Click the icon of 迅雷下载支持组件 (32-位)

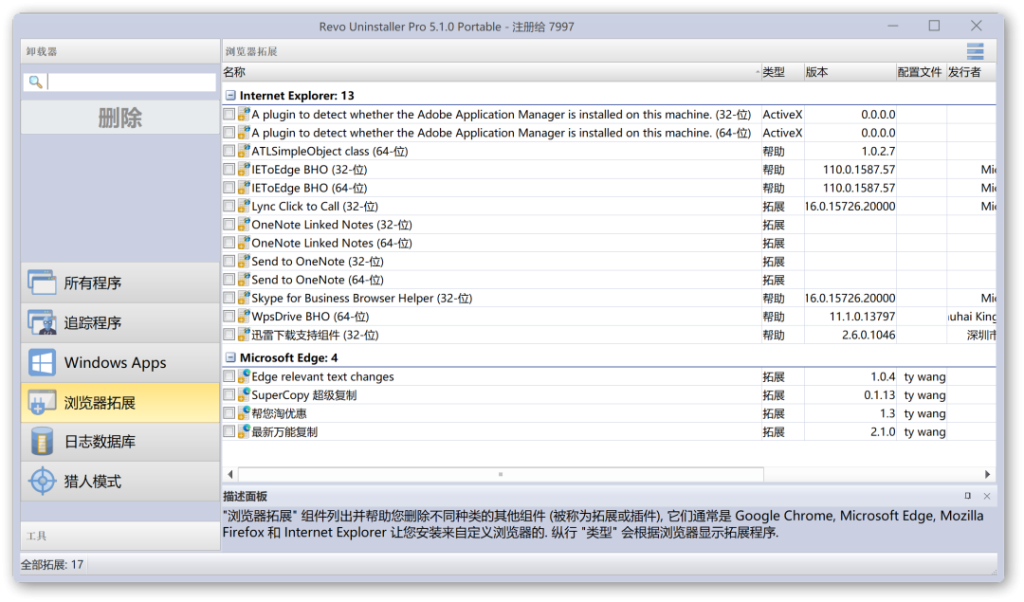click(x=244, y=334)
